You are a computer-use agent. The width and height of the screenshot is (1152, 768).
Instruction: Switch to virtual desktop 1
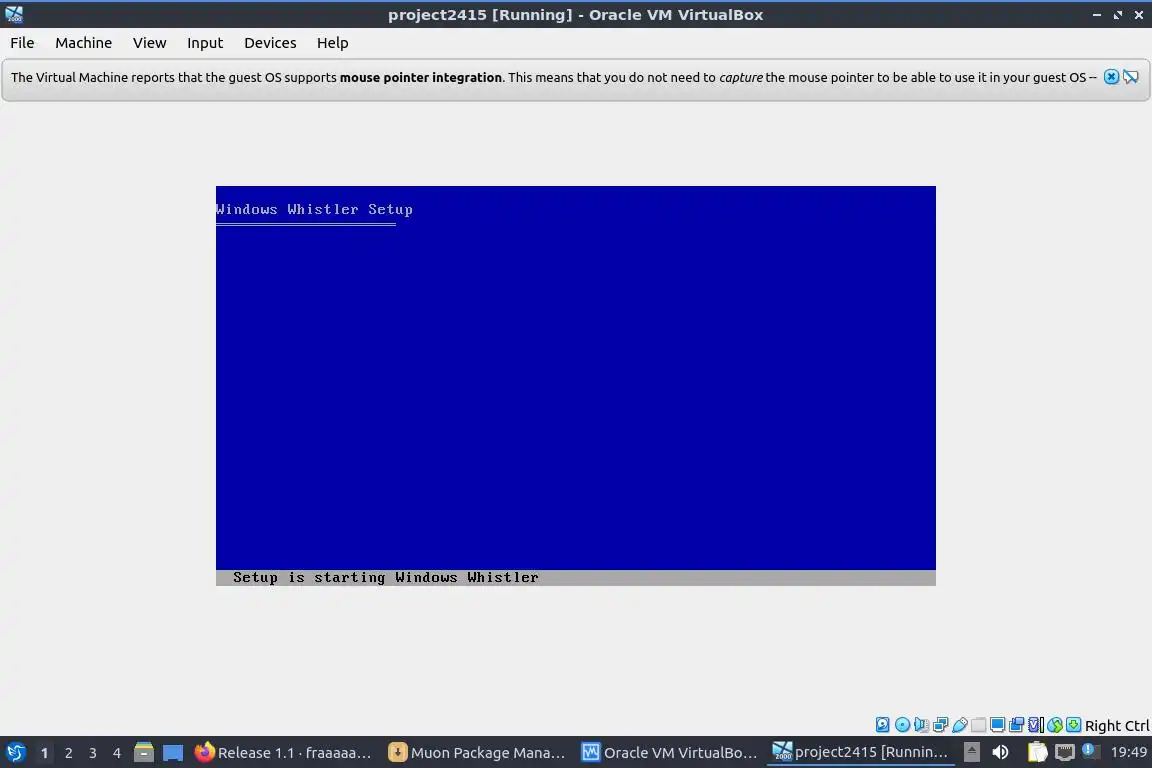point(44,753)
